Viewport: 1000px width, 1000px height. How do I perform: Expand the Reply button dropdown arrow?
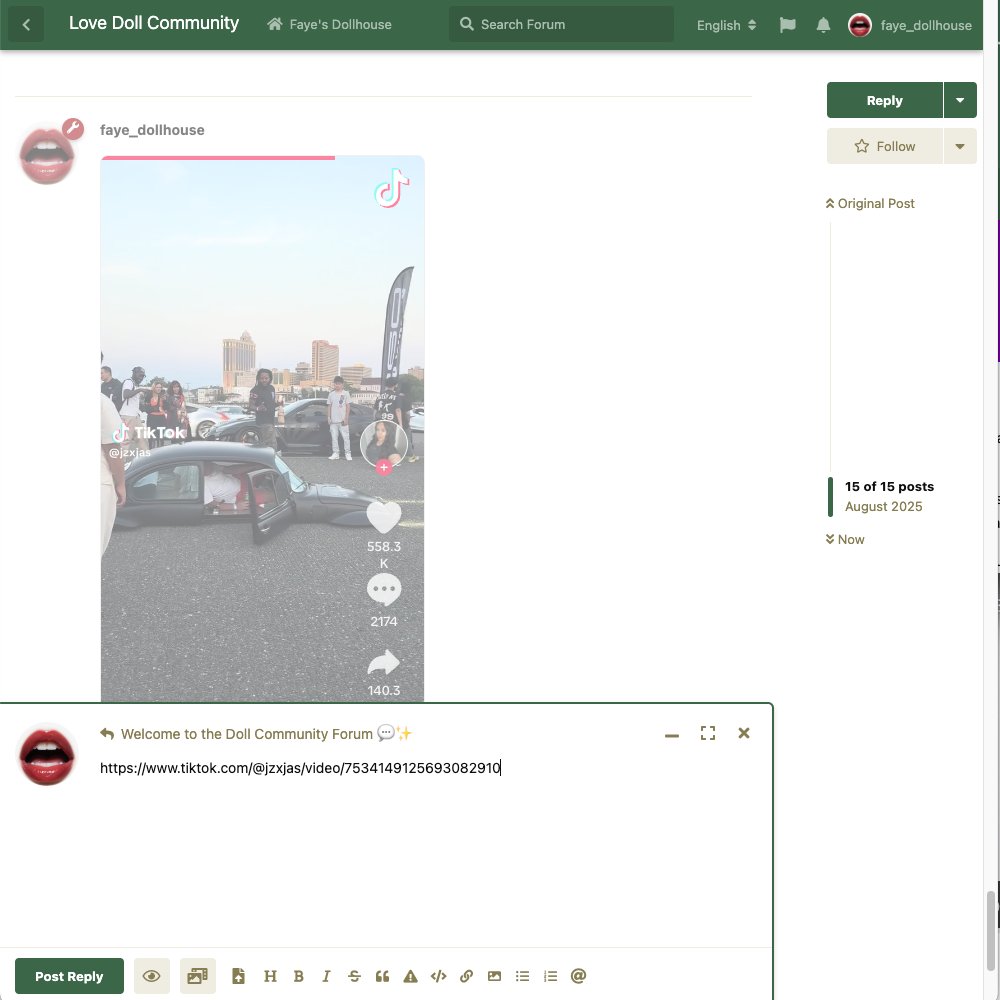coord(960,100)
